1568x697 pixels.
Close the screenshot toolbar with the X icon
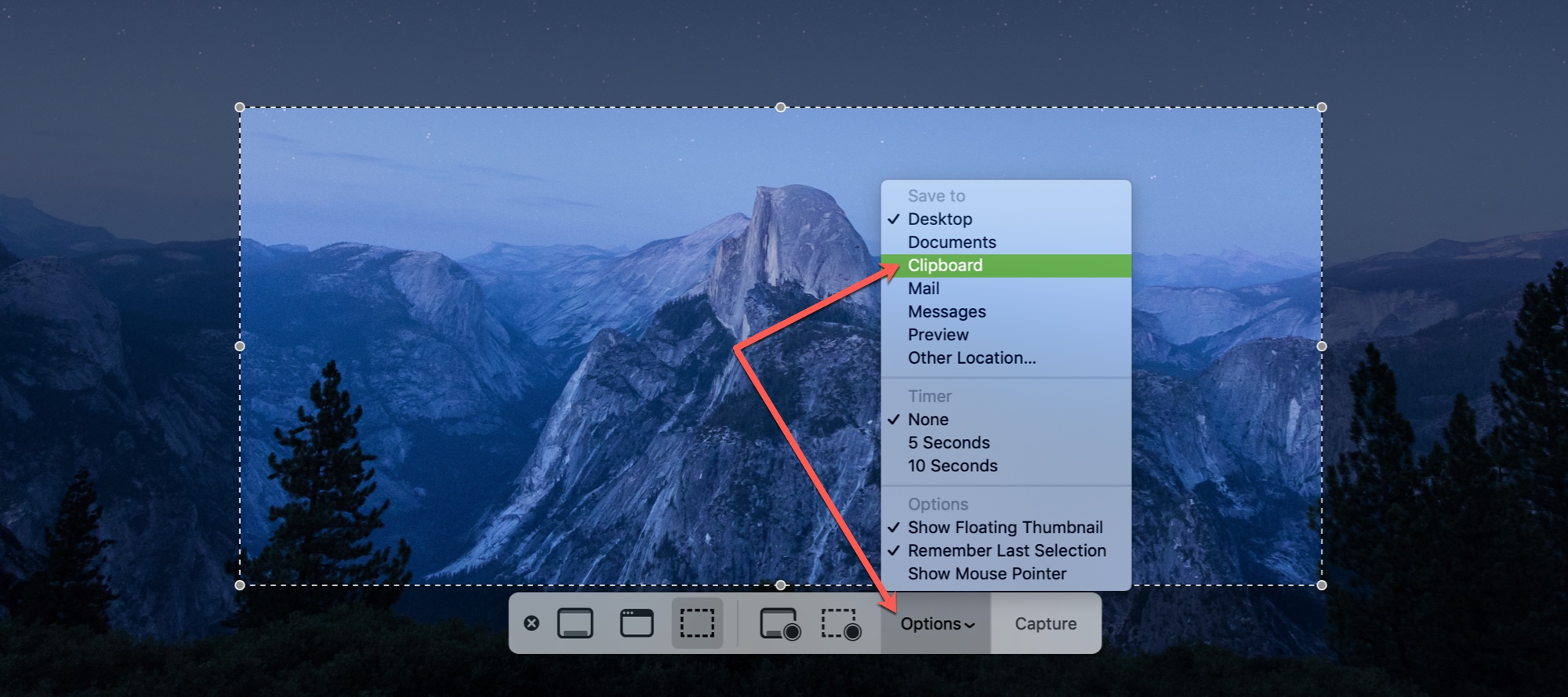tap(532, 623)
